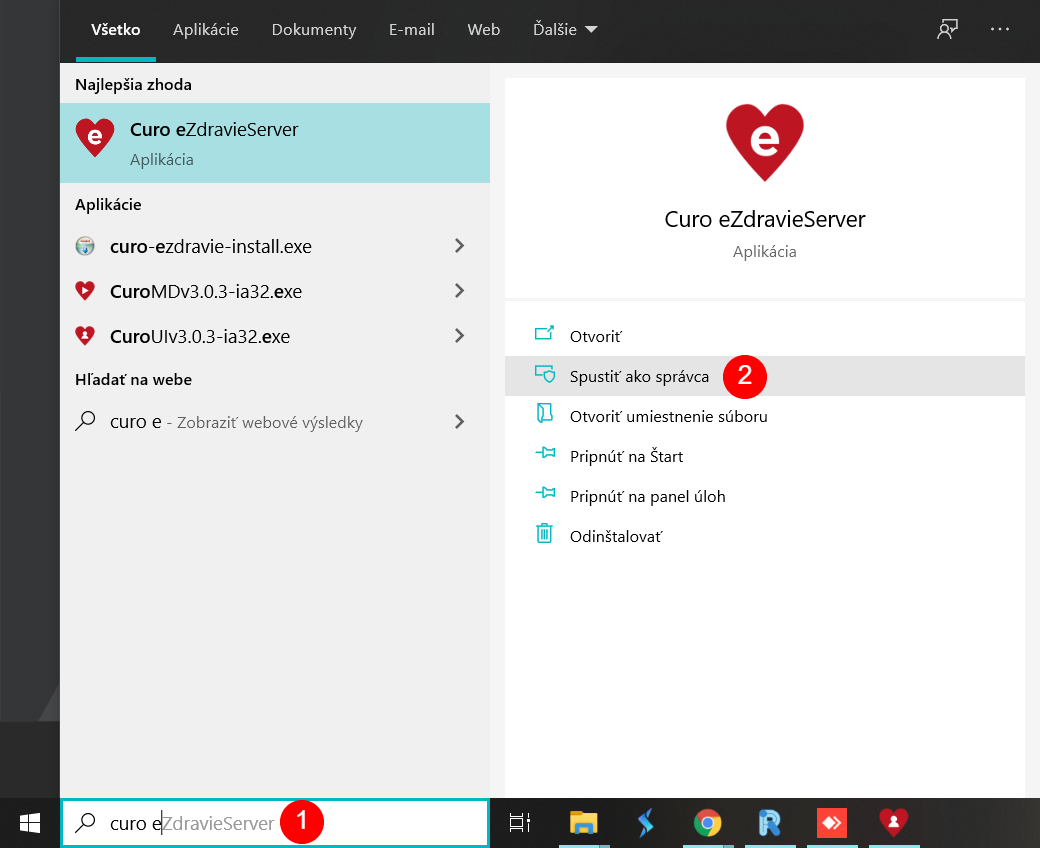The height and width of the screenshot is (848, 1040).
Task: Expand CuroUIv3.0.3-ia32.exe result arrow
Action: click(459, 335)
